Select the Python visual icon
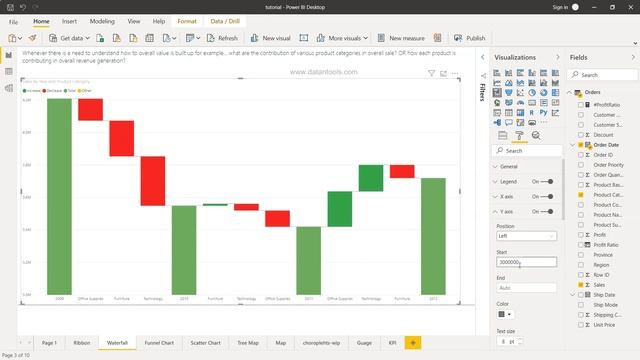This screenshot has height=360, width=640. (543, 113)
